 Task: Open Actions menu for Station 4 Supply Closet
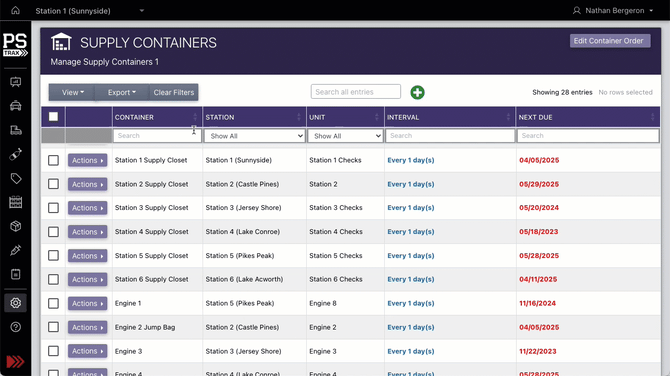tap(87, 232)
